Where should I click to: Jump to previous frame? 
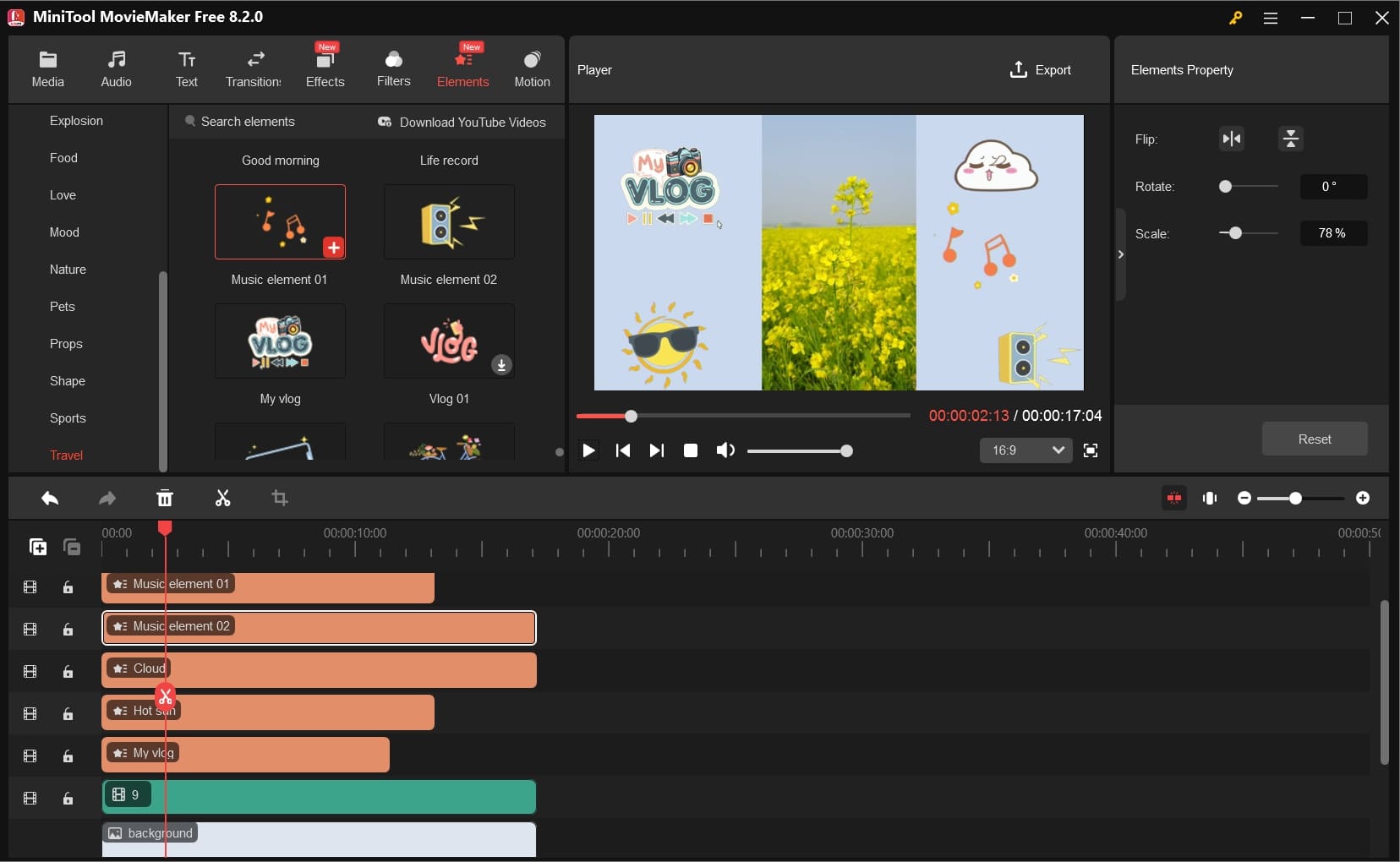(623, 450)
